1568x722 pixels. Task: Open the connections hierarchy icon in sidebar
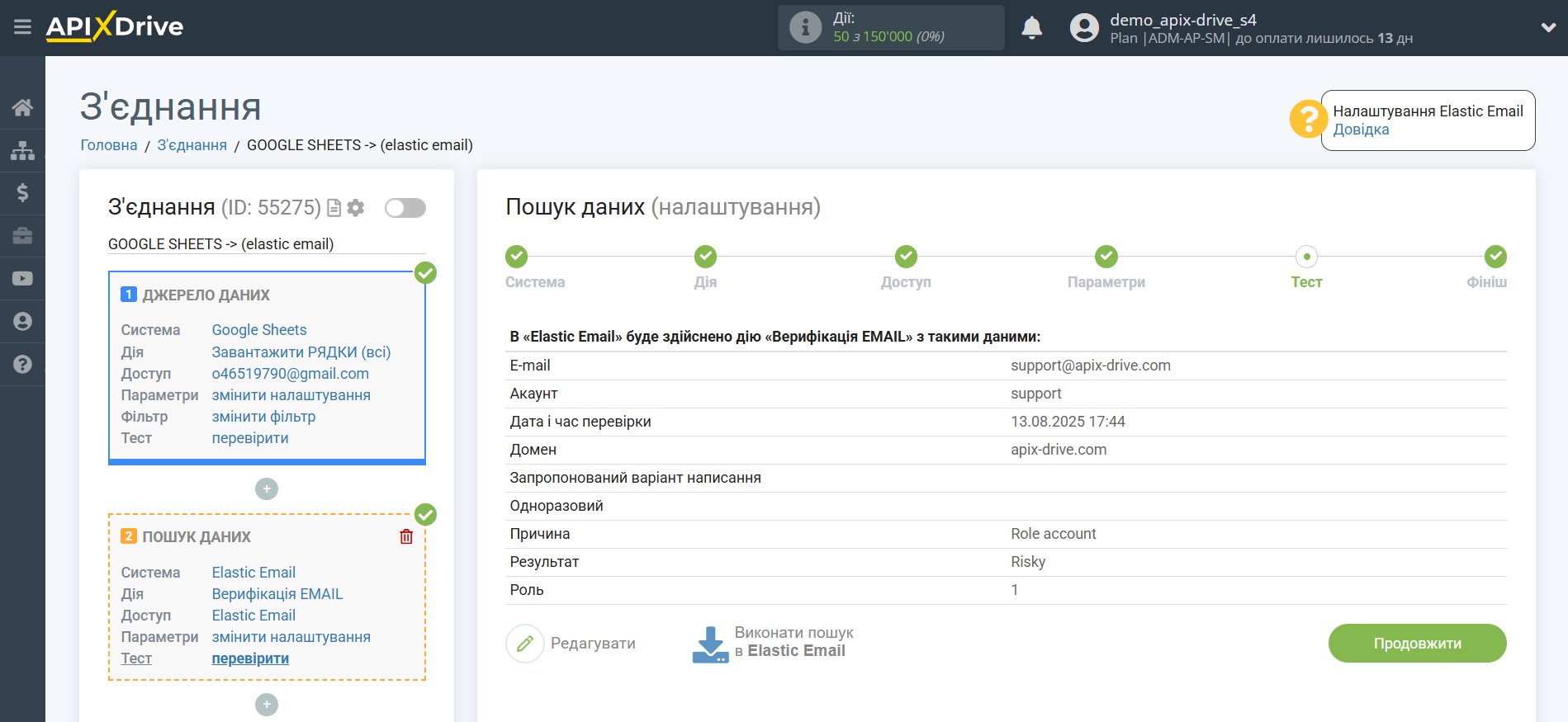22,150
